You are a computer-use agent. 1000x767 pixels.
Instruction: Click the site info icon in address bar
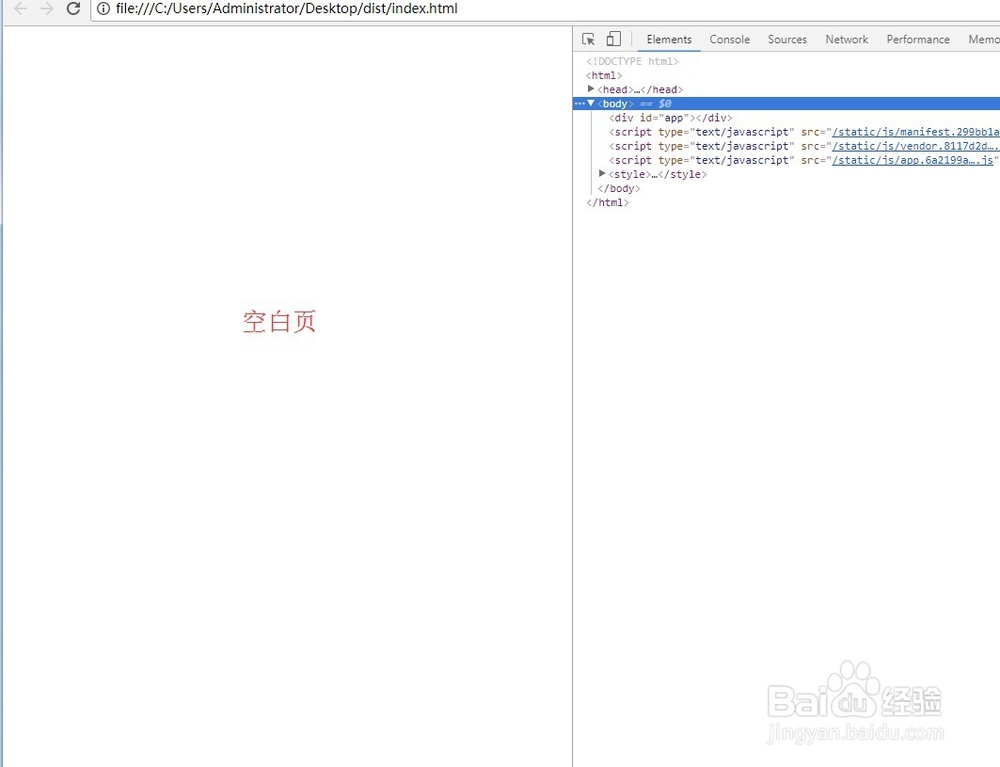[x=103, y=9]
